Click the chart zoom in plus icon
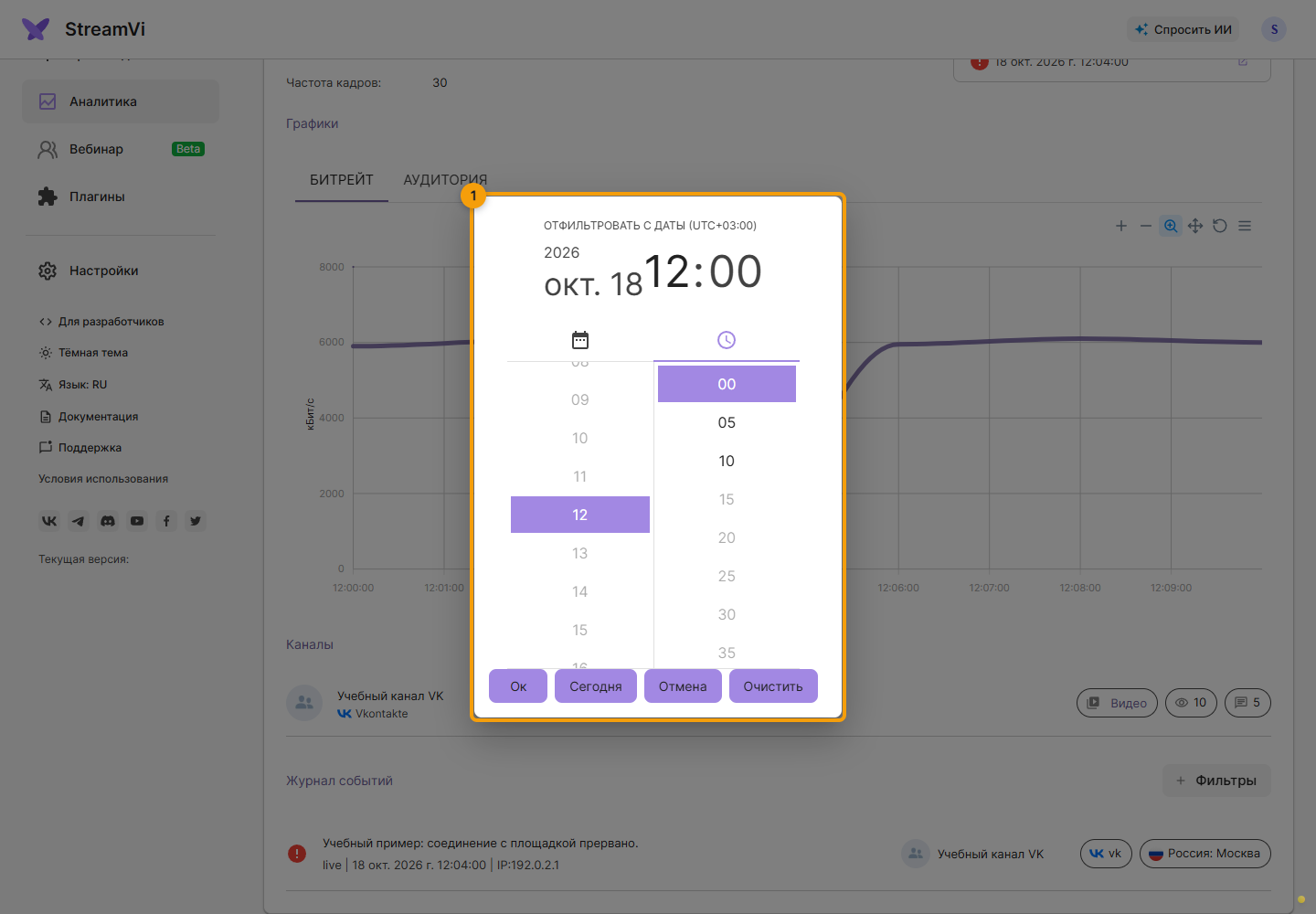The height and width of the screenshot is (914, 1316). coord(1121,226)
